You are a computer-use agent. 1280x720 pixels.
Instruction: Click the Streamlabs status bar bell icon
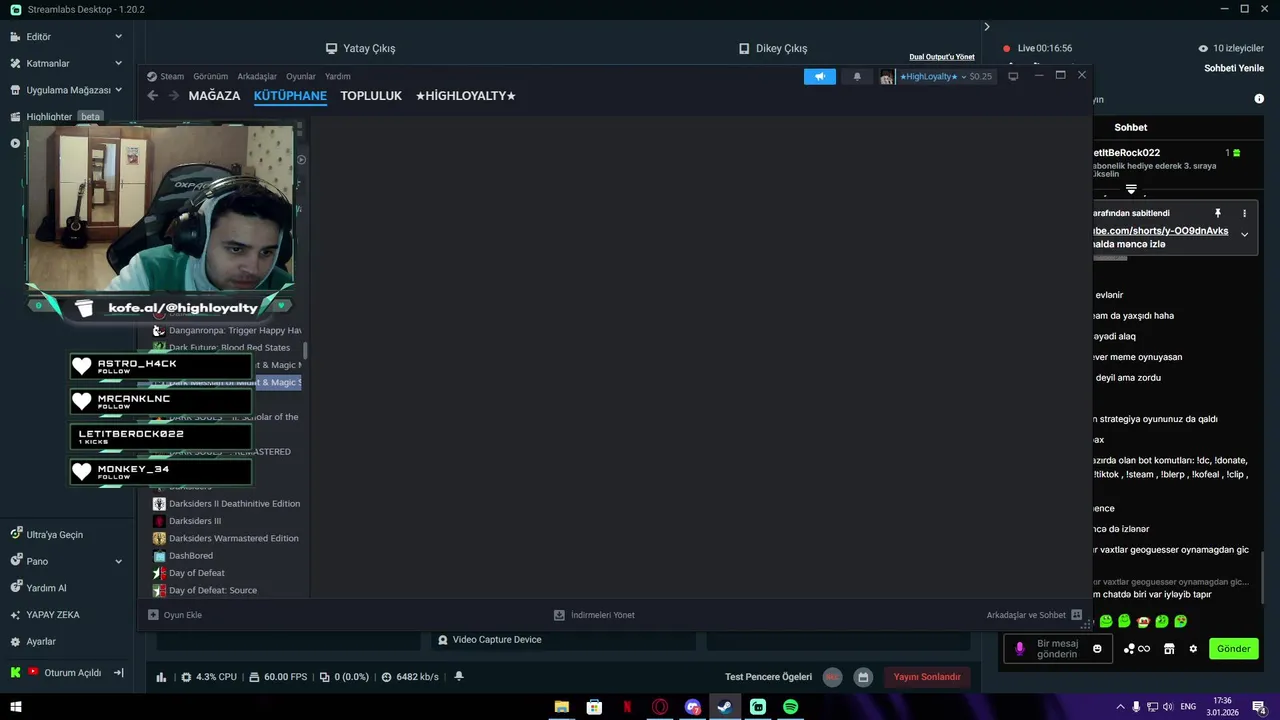[459, 677]
